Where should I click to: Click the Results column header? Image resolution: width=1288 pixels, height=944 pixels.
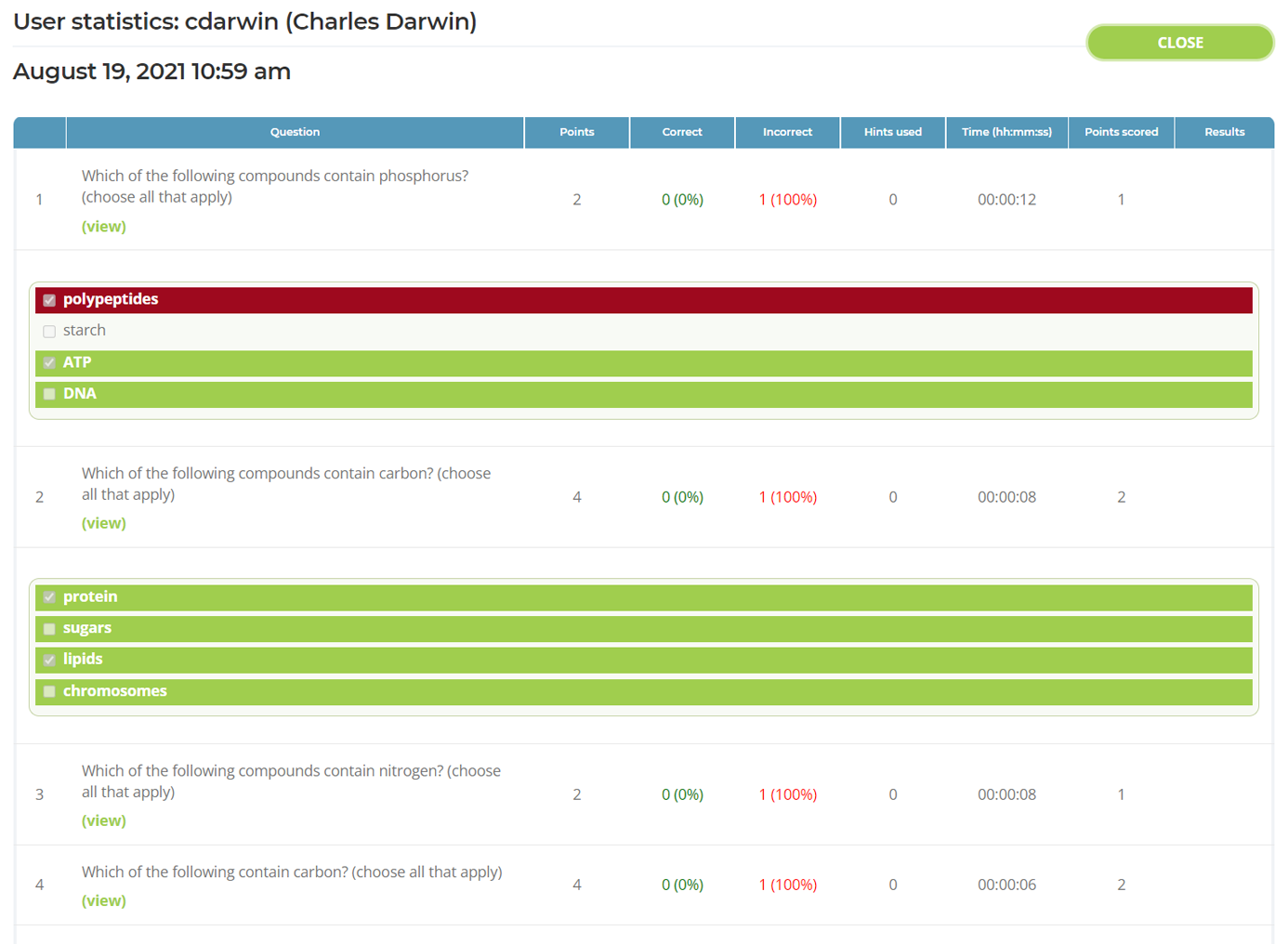coord(1225,132)
